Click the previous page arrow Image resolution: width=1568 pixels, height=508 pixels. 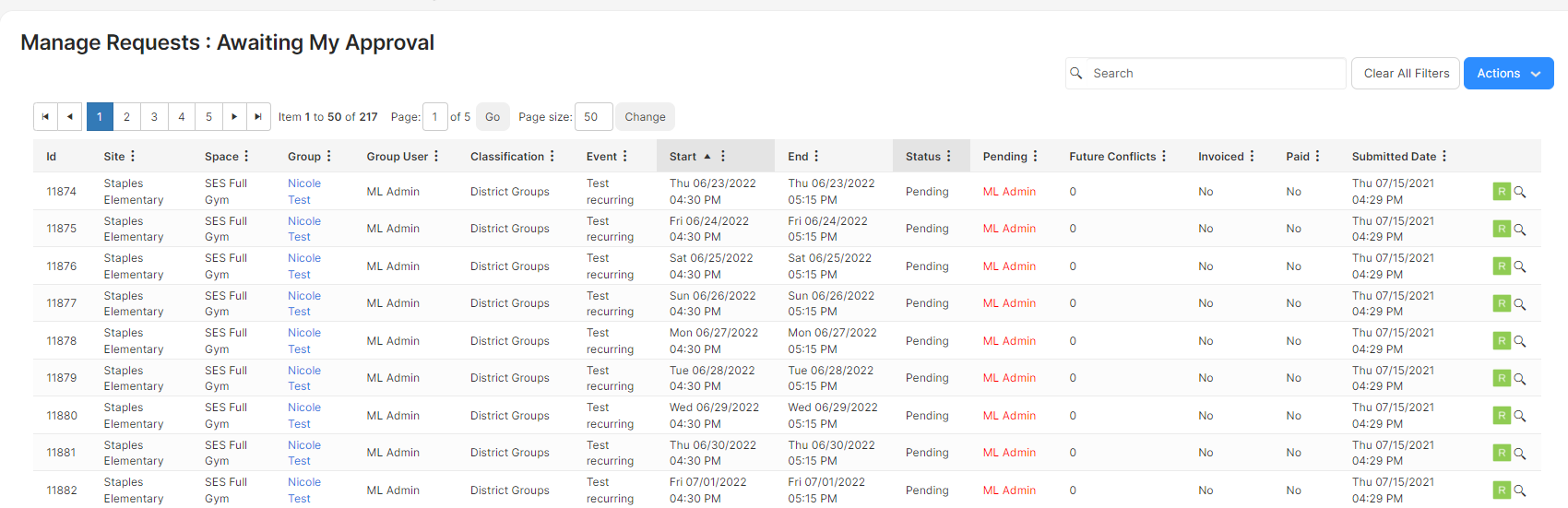click(70, 117)
